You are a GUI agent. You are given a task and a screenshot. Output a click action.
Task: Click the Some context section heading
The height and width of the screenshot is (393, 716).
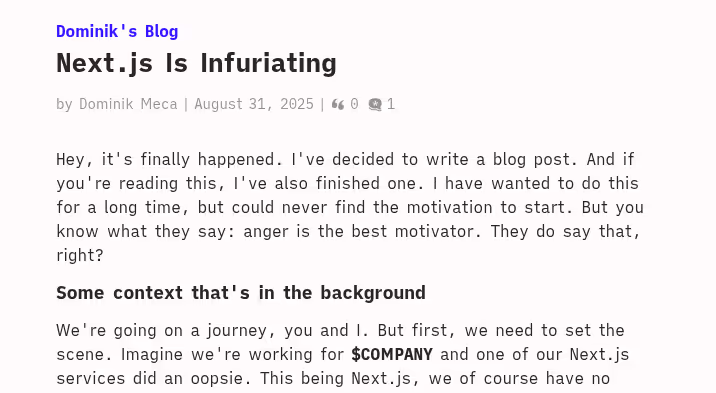[x=241, y=293]
